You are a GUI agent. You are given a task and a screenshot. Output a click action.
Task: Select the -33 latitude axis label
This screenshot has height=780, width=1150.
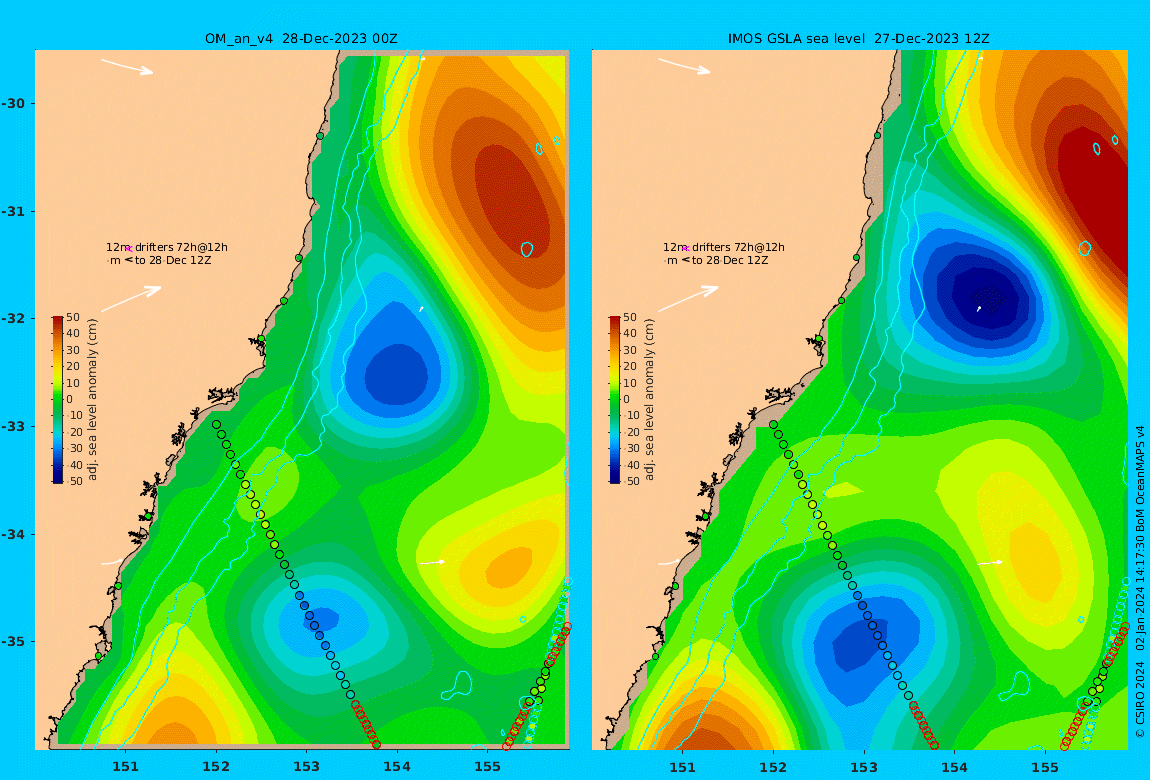pos(13,426)
